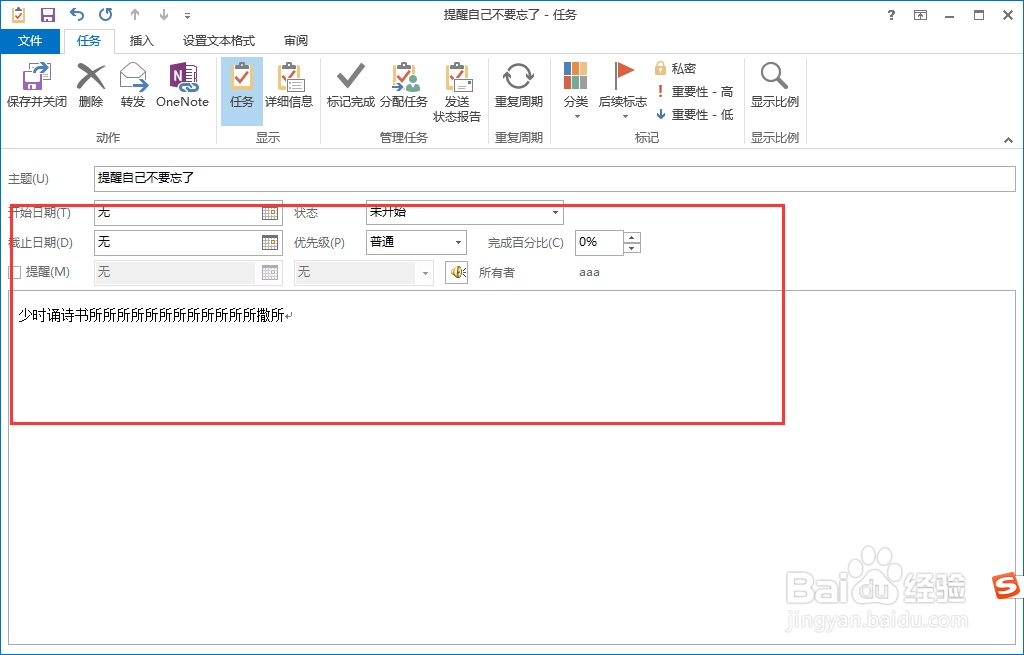Screen dimensions: 1024x655
Task: Open the 文件 (File) menu
Action: coord(31,41)
